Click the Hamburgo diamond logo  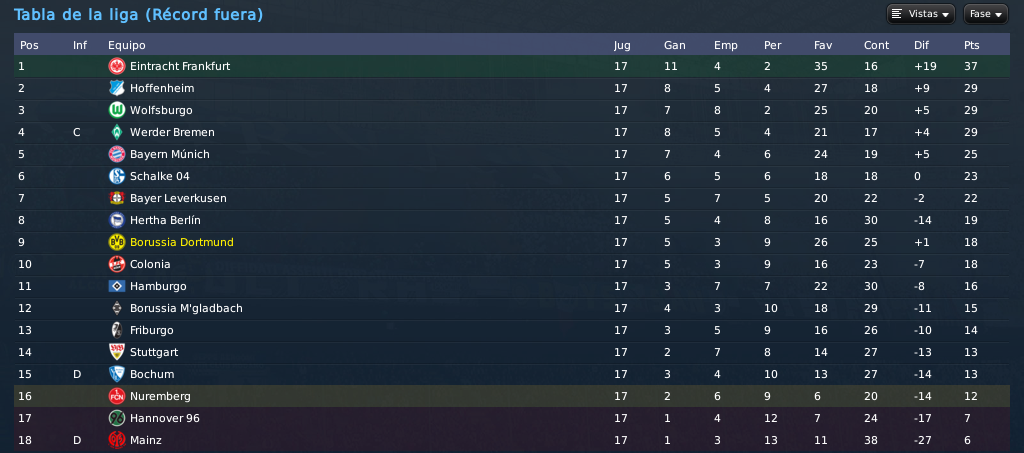(116, 286)
